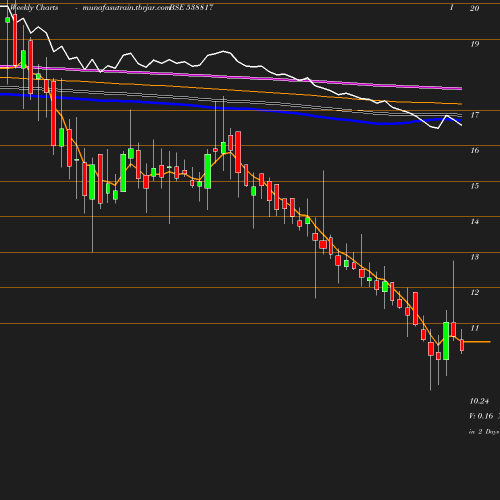Click the volume reading "V: 0.16"
The height and width of the screenshot is (500, 500).
coord(481,416)
